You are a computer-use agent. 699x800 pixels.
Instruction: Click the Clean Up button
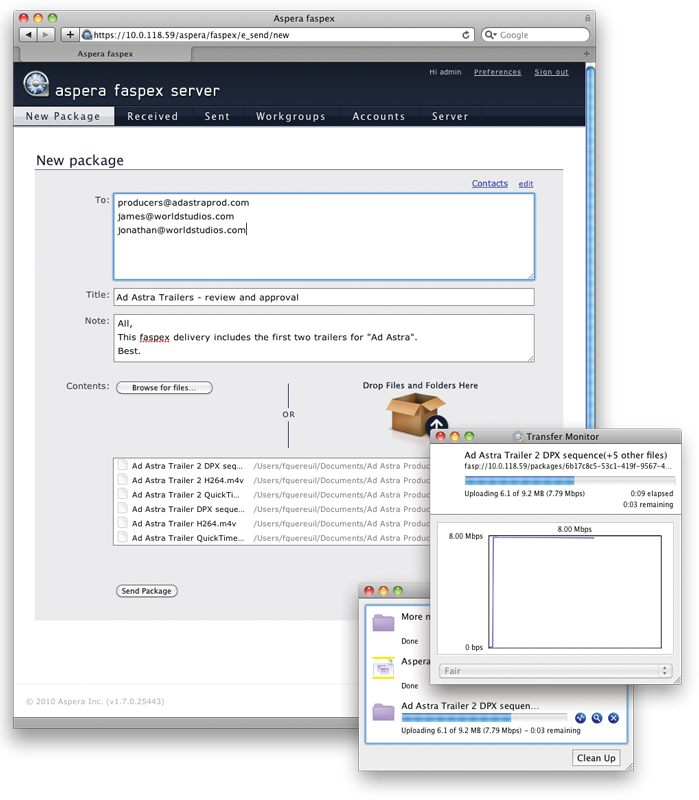(595, 758)
